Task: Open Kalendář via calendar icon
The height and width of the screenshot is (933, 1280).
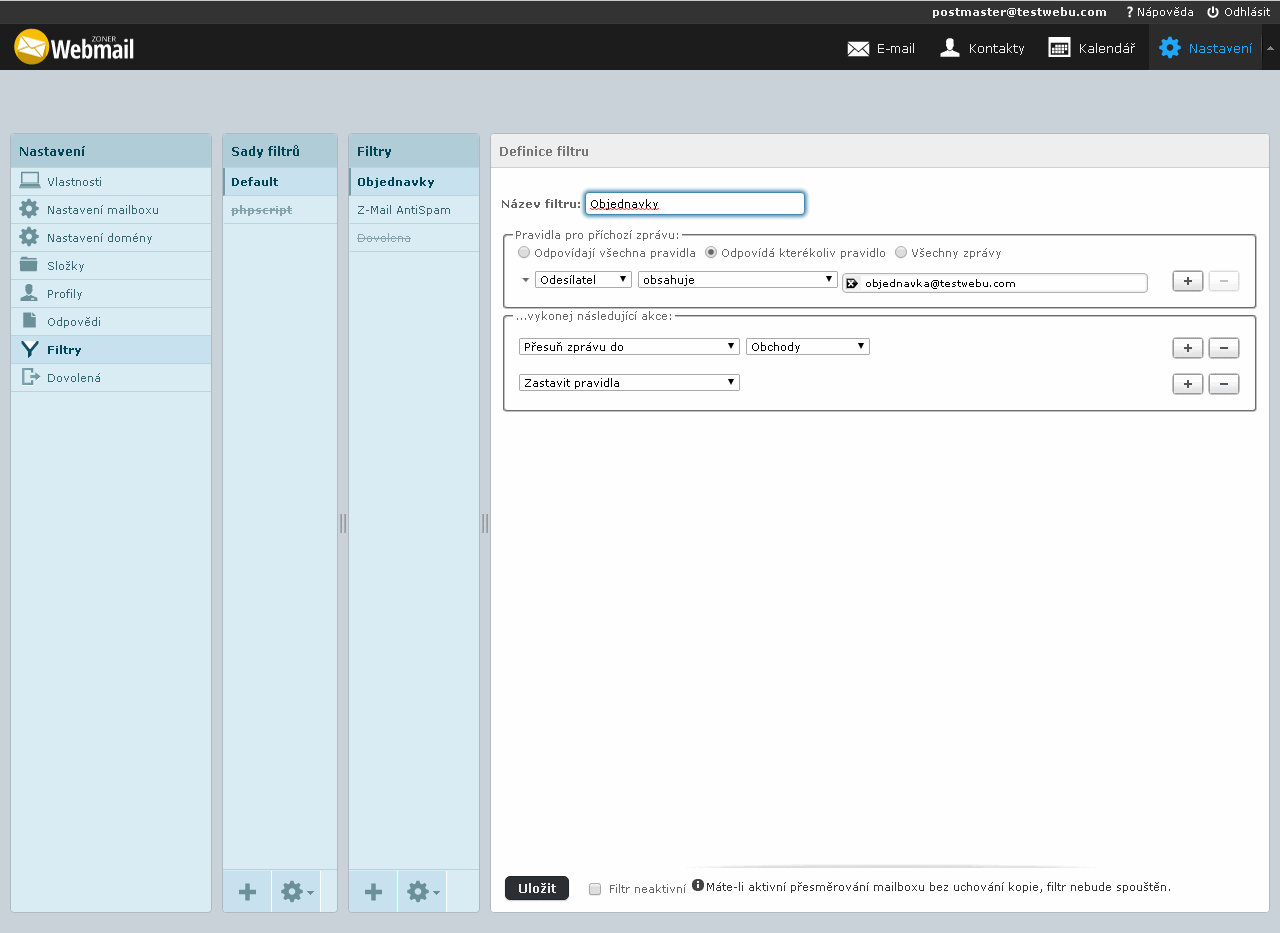Action: coord(1059,48)
